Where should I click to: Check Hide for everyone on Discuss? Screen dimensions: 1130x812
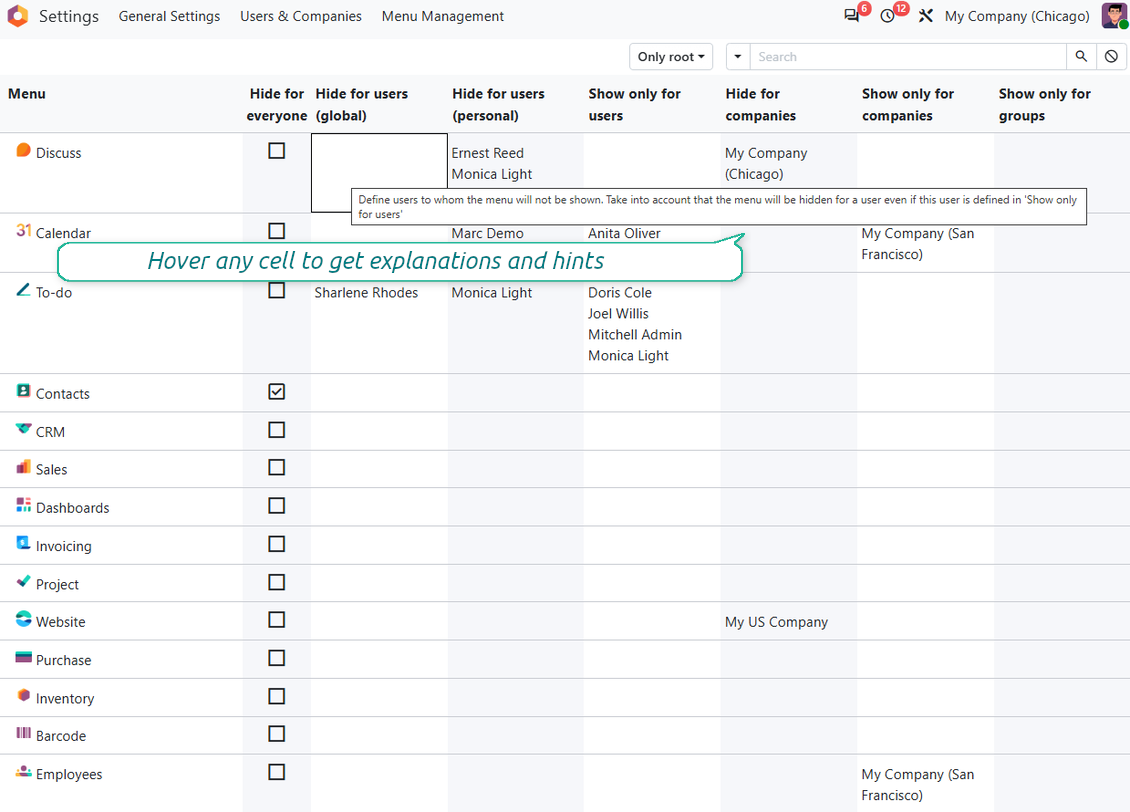[277, 151]
